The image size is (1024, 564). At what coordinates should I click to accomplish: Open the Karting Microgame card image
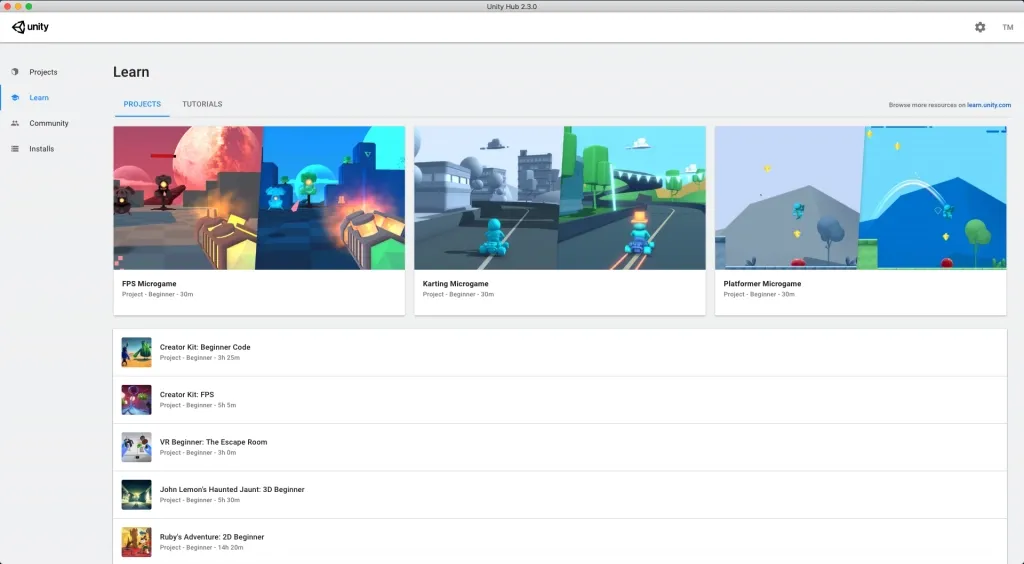pos(560,198)
